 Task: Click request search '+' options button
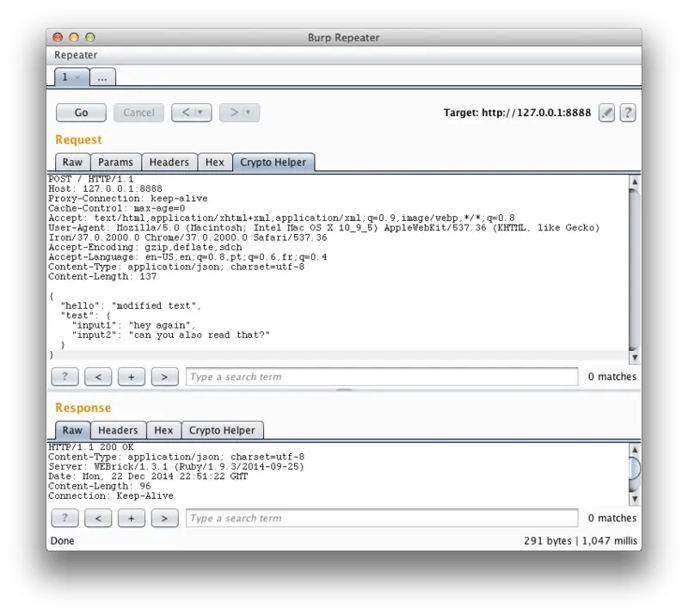(131, 377)
